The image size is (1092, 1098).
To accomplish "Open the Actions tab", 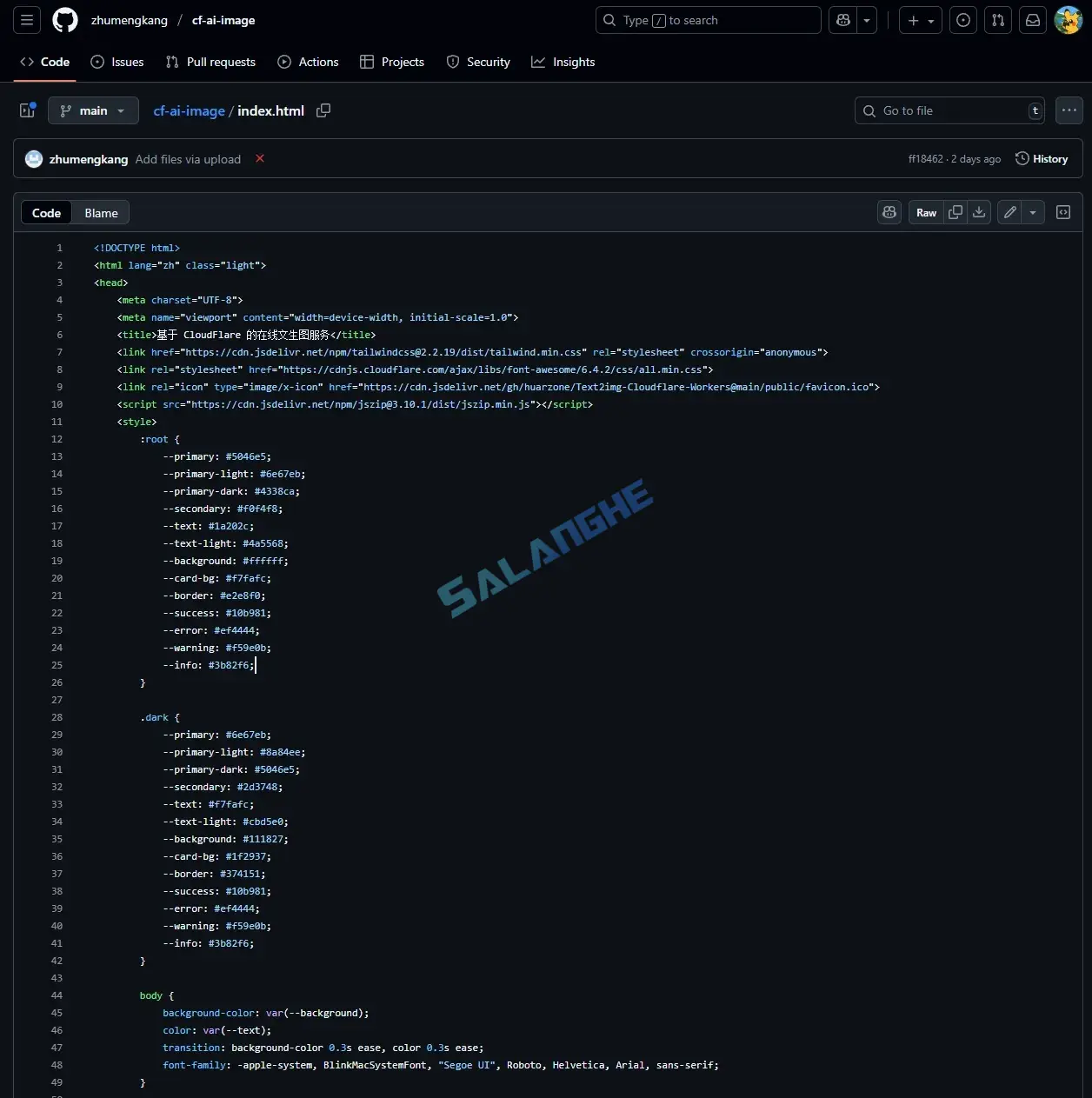I will pyautogui.click(x=308, y=62).
